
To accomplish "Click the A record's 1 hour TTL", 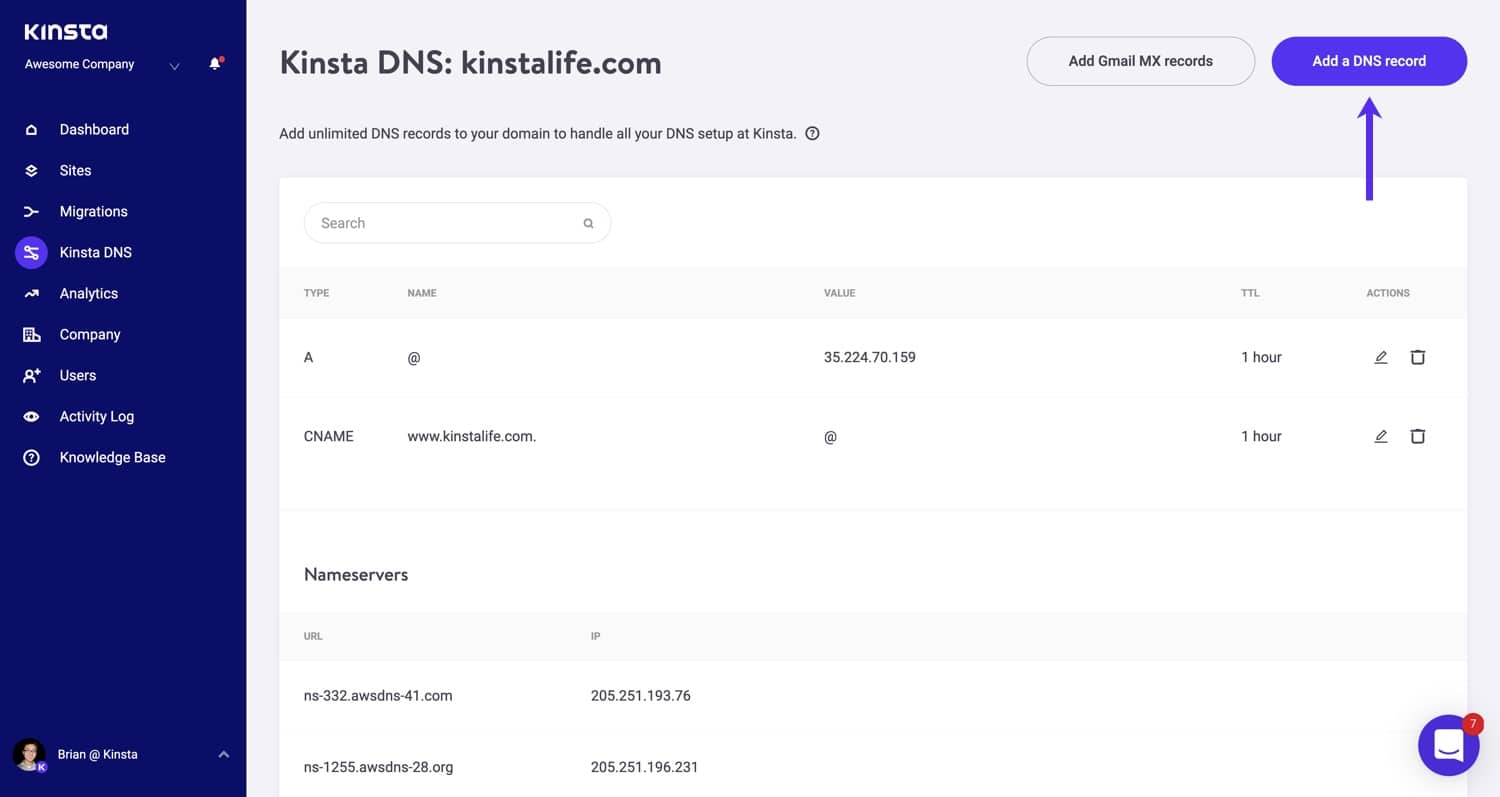I will click(x=1261, y=357).
